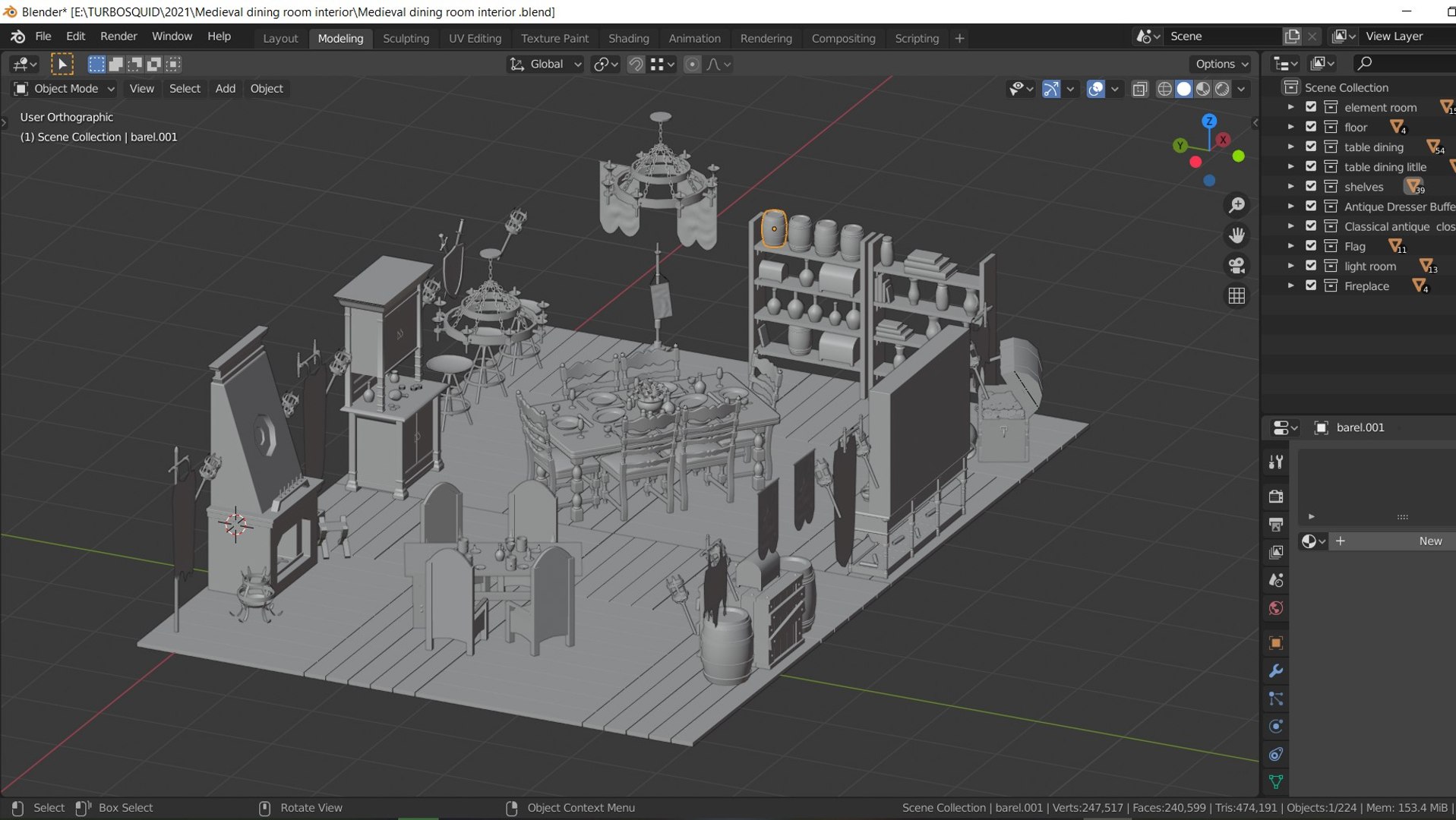Image resolution: width=1456 pixels, height=820 pixels.
Task: Toggle camera view icon
Action: pos(1236,266)
